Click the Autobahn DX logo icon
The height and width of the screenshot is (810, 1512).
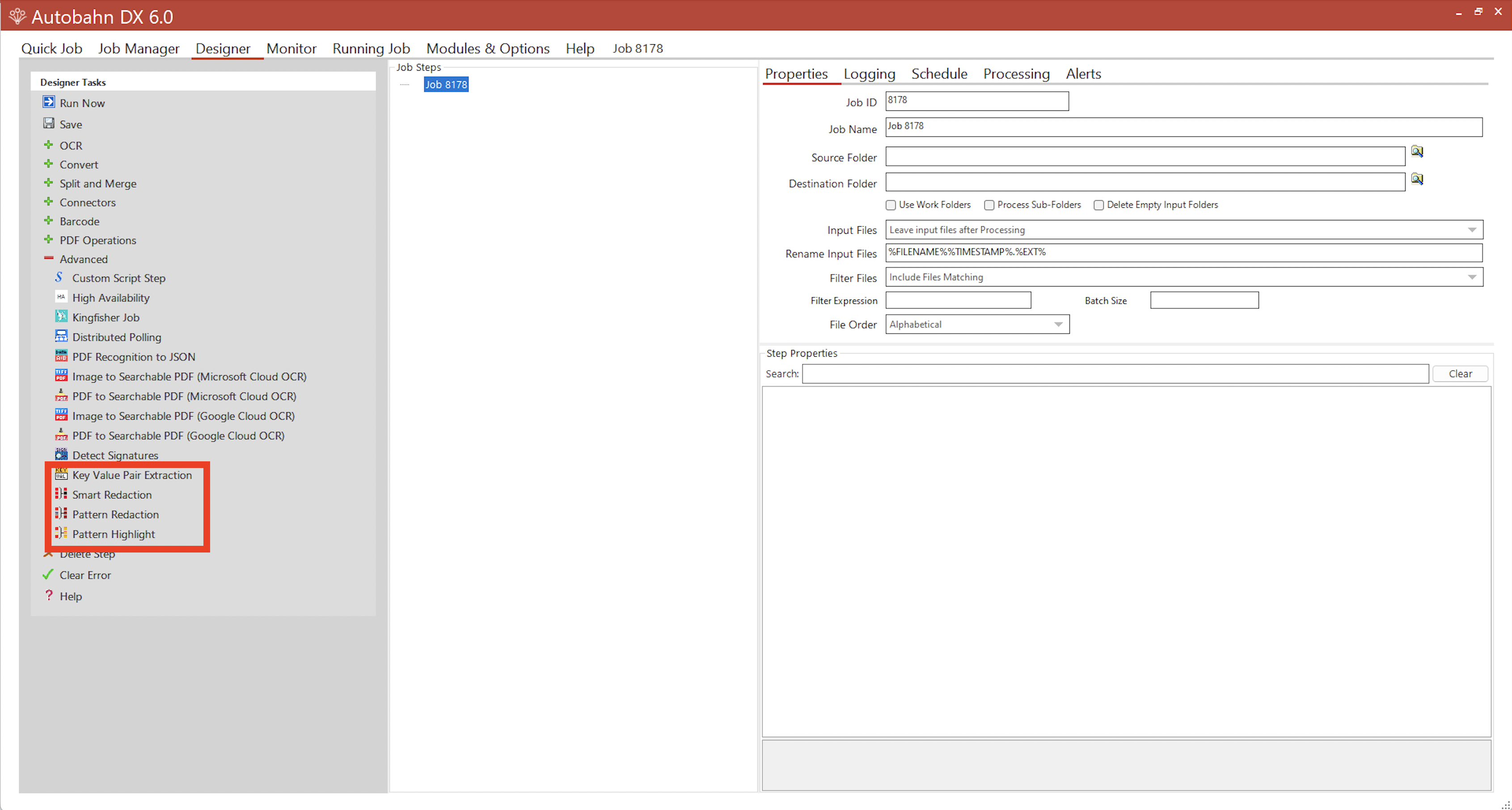(x=17, y=17)
